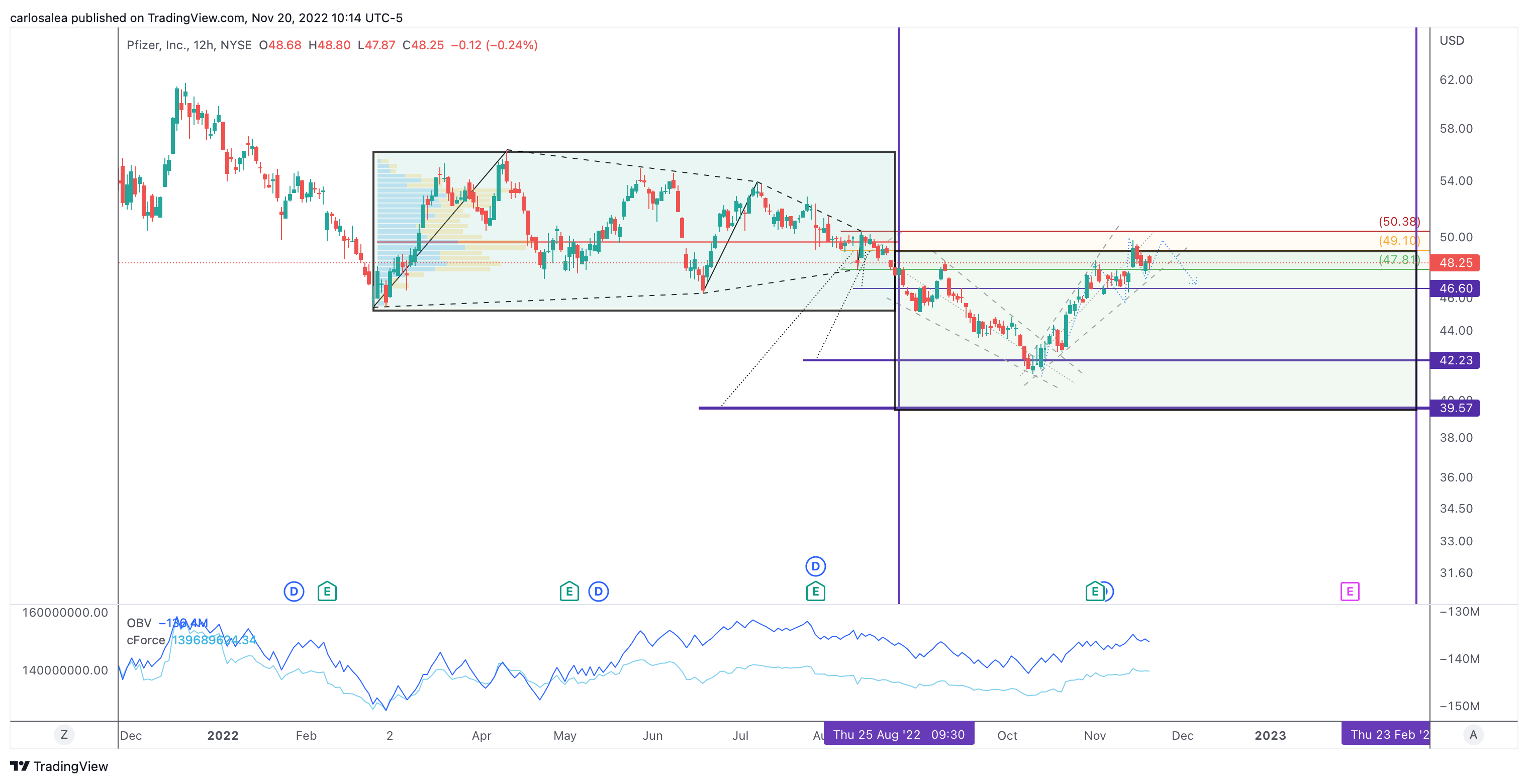This screenshot has height=784, width=1528.
Task: Click the cForce indicator label
Action: pyautogui.click(x=145, y=640)
